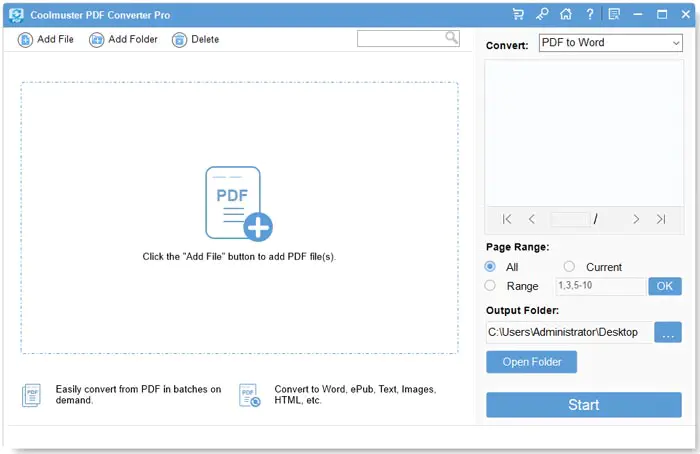This screenshot has width=700, height=454.
Task: Minimize the Coolmuster window
Action: [638, 15]
